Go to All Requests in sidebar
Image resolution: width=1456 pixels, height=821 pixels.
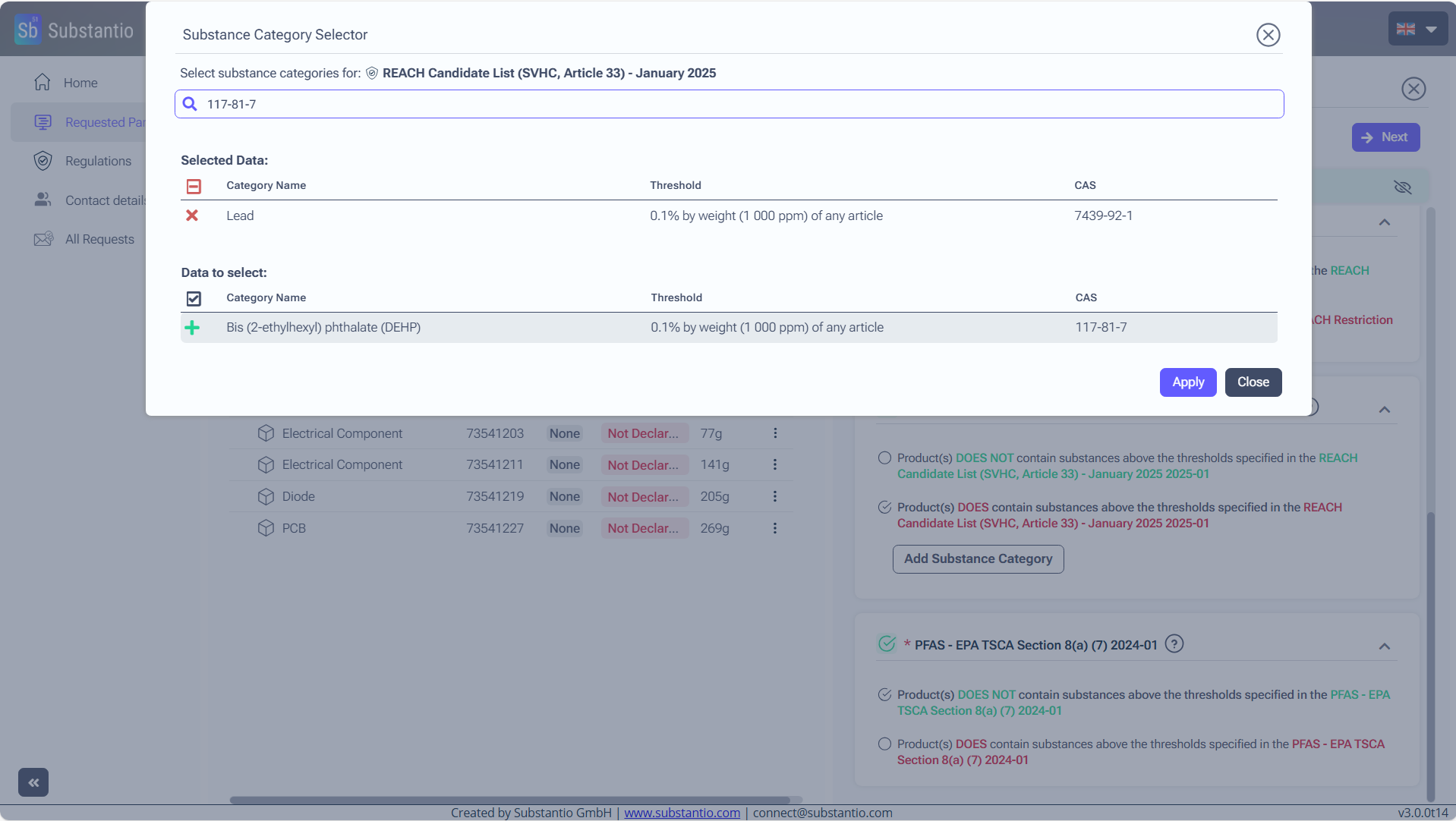point(99,239)
